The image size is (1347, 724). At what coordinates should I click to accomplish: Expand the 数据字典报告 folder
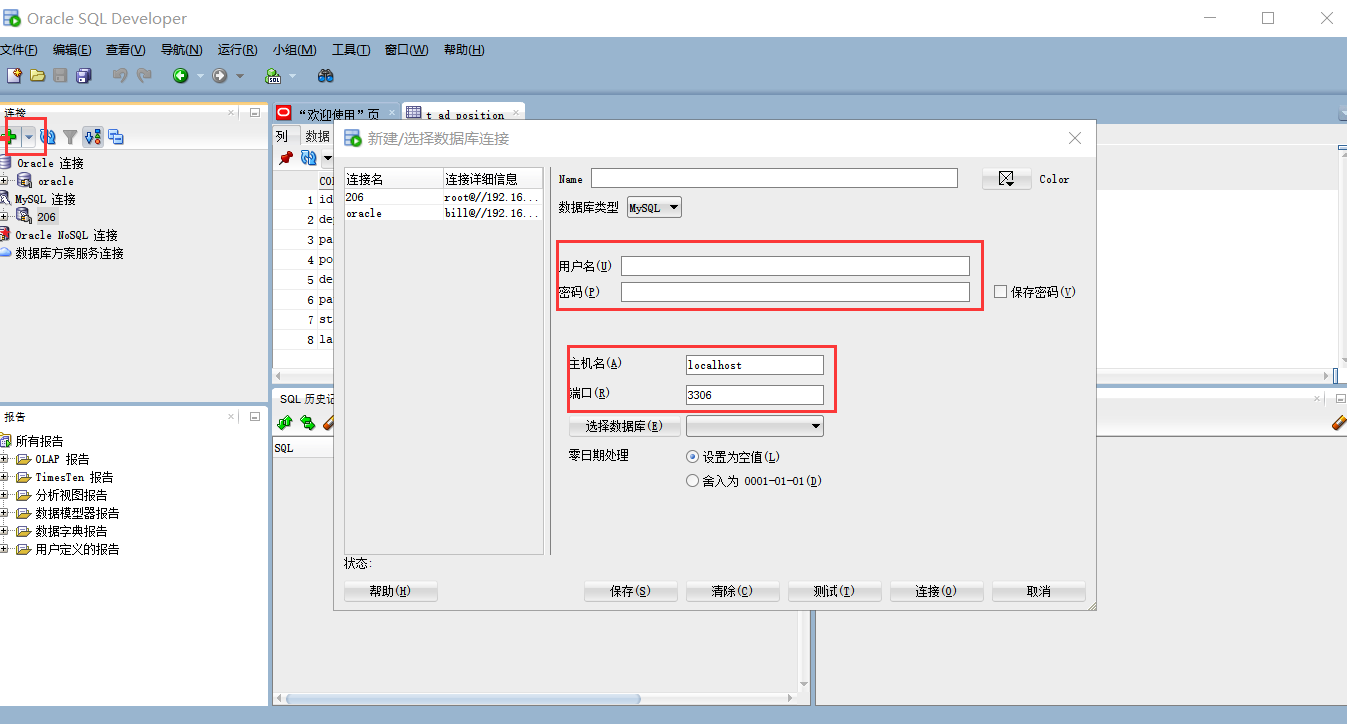pos(5,531)
